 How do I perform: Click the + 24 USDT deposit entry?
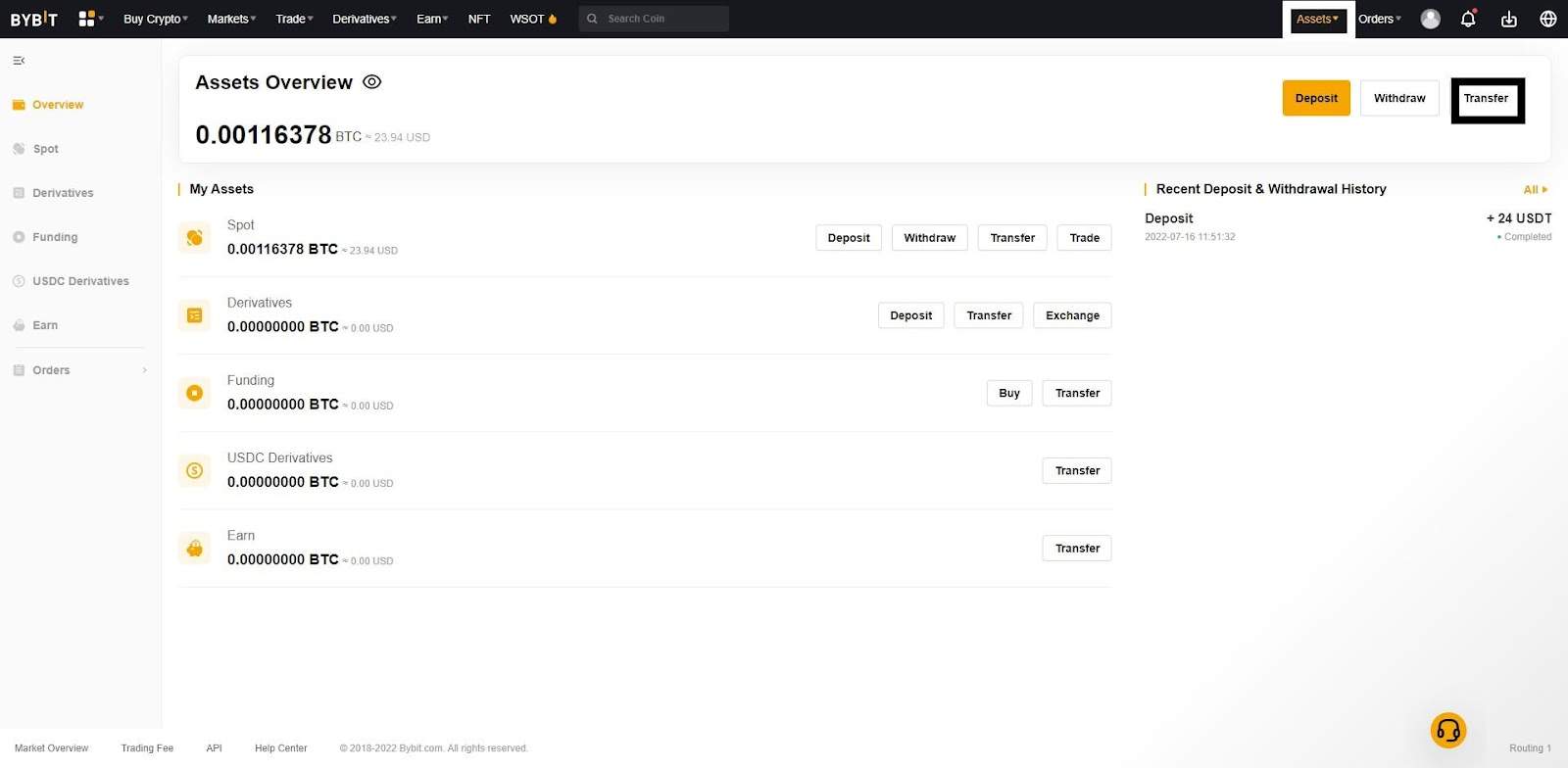(1519, 218)
